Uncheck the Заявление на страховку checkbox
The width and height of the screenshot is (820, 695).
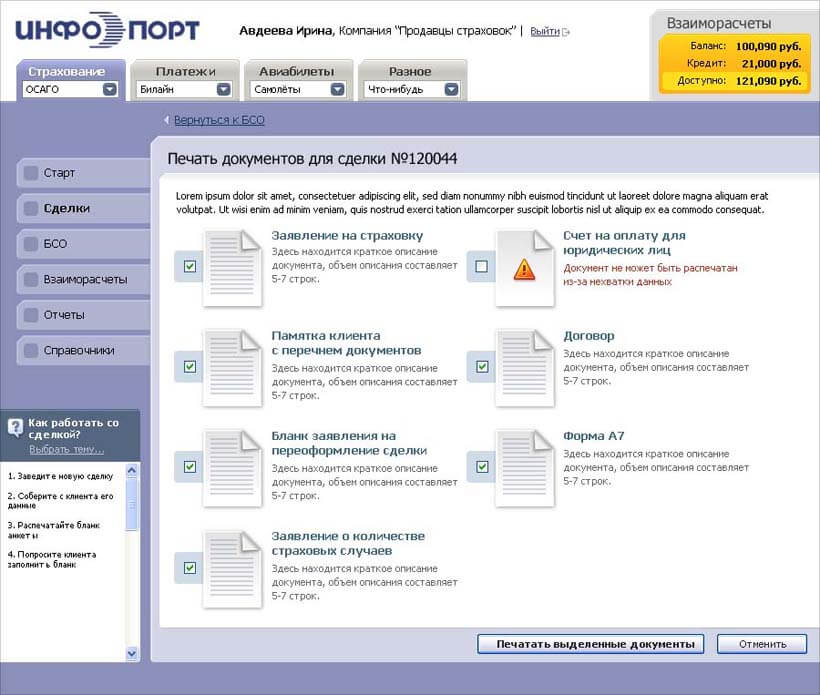[190, 267]
